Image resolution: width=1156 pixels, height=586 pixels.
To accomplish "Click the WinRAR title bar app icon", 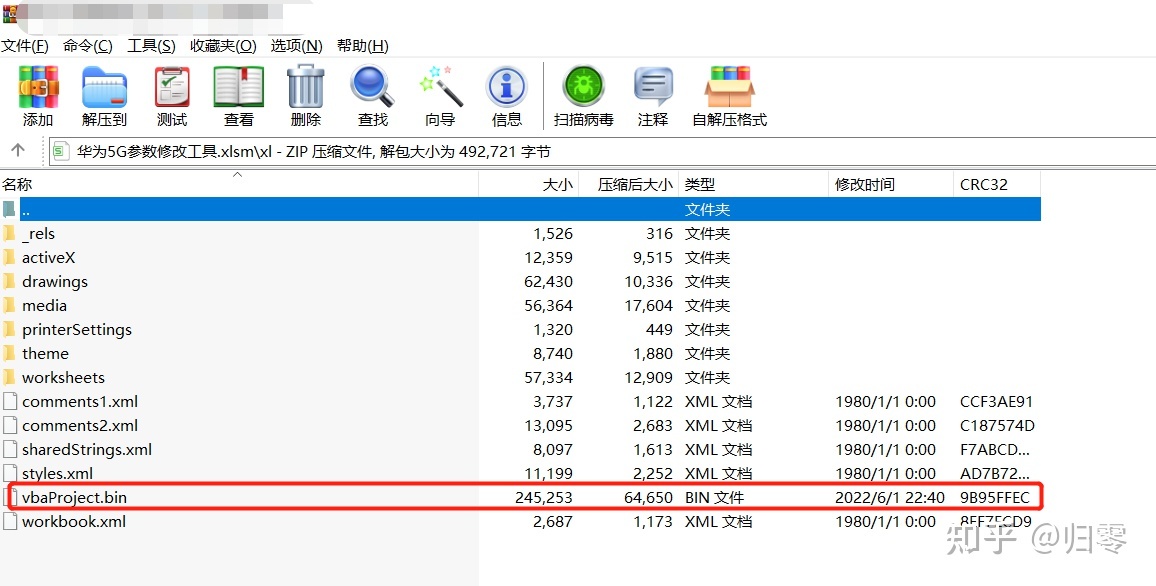I will pyautogui.click(x=9, y=12).
